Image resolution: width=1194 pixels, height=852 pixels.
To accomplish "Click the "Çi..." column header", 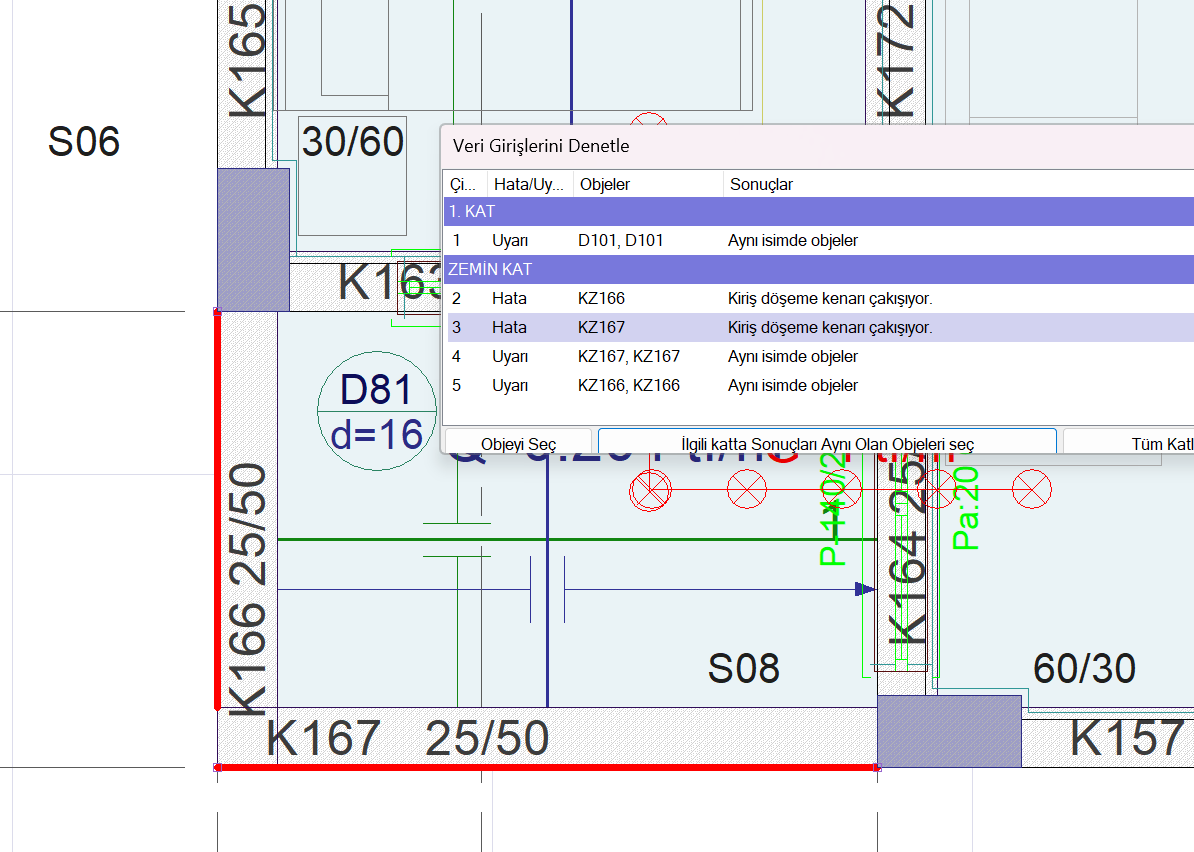I will 465,184.
